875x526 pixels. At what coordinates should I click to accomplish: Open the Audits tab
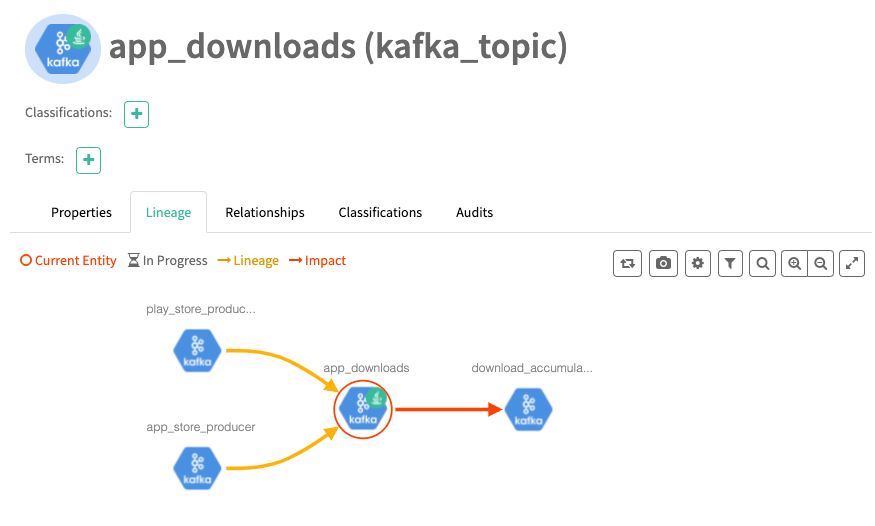[x=474, y=212]
